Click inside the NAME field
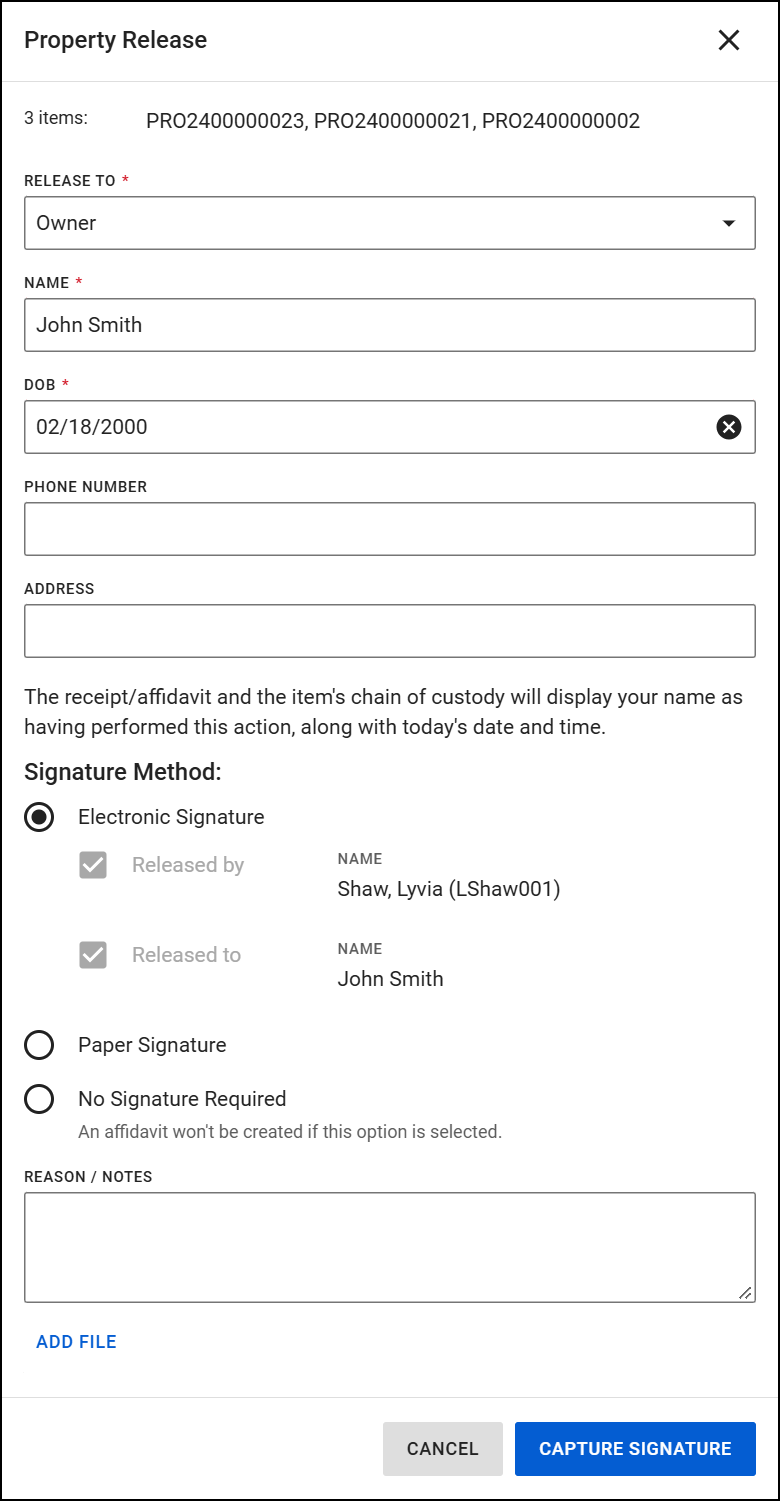Screen dimensions: 780x1501 pos(390,325)
